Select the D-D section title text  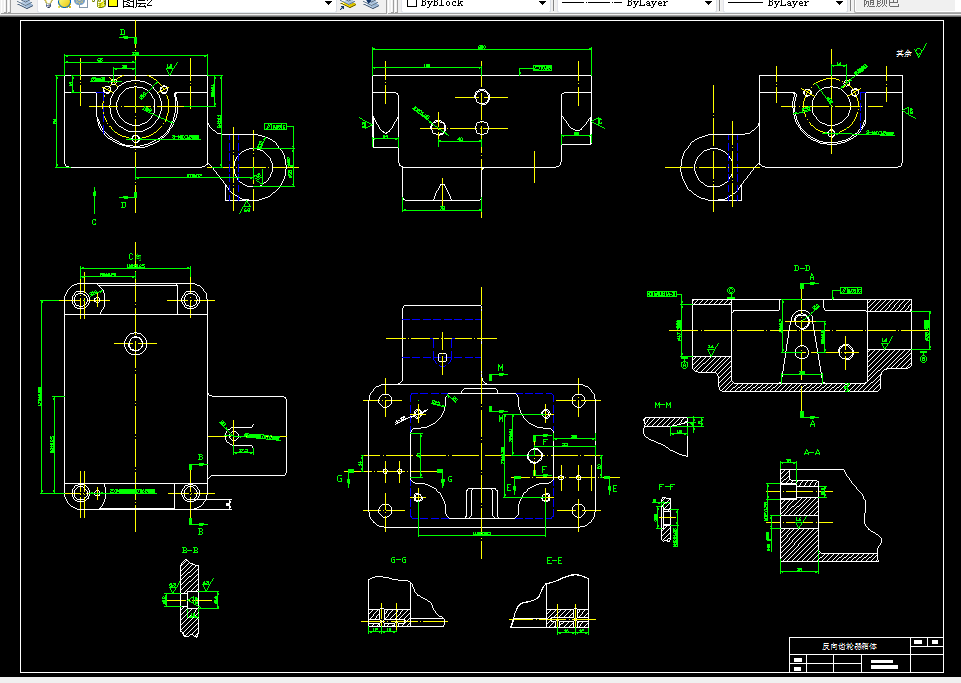[x=802, y=268]
